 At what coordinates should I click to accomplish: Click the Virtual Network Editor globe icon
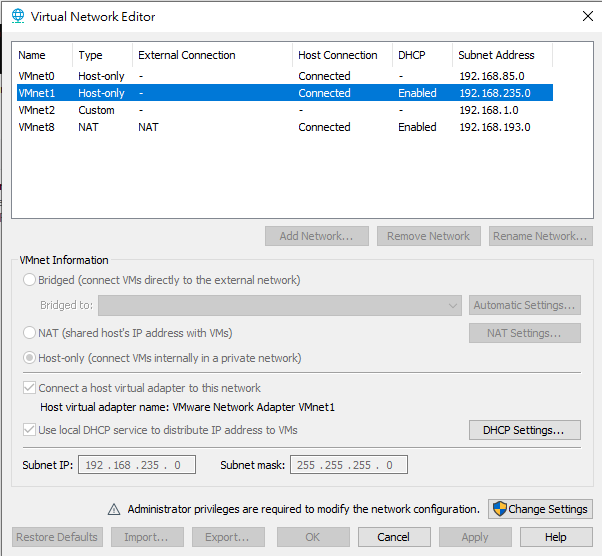click(x=17, y=17)
